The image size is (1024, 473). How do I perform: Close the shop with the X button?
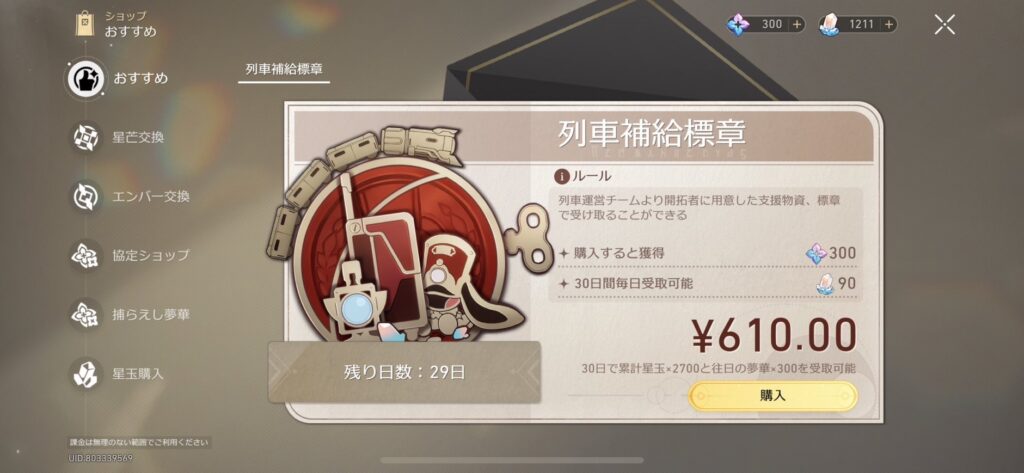pos(944,25)
